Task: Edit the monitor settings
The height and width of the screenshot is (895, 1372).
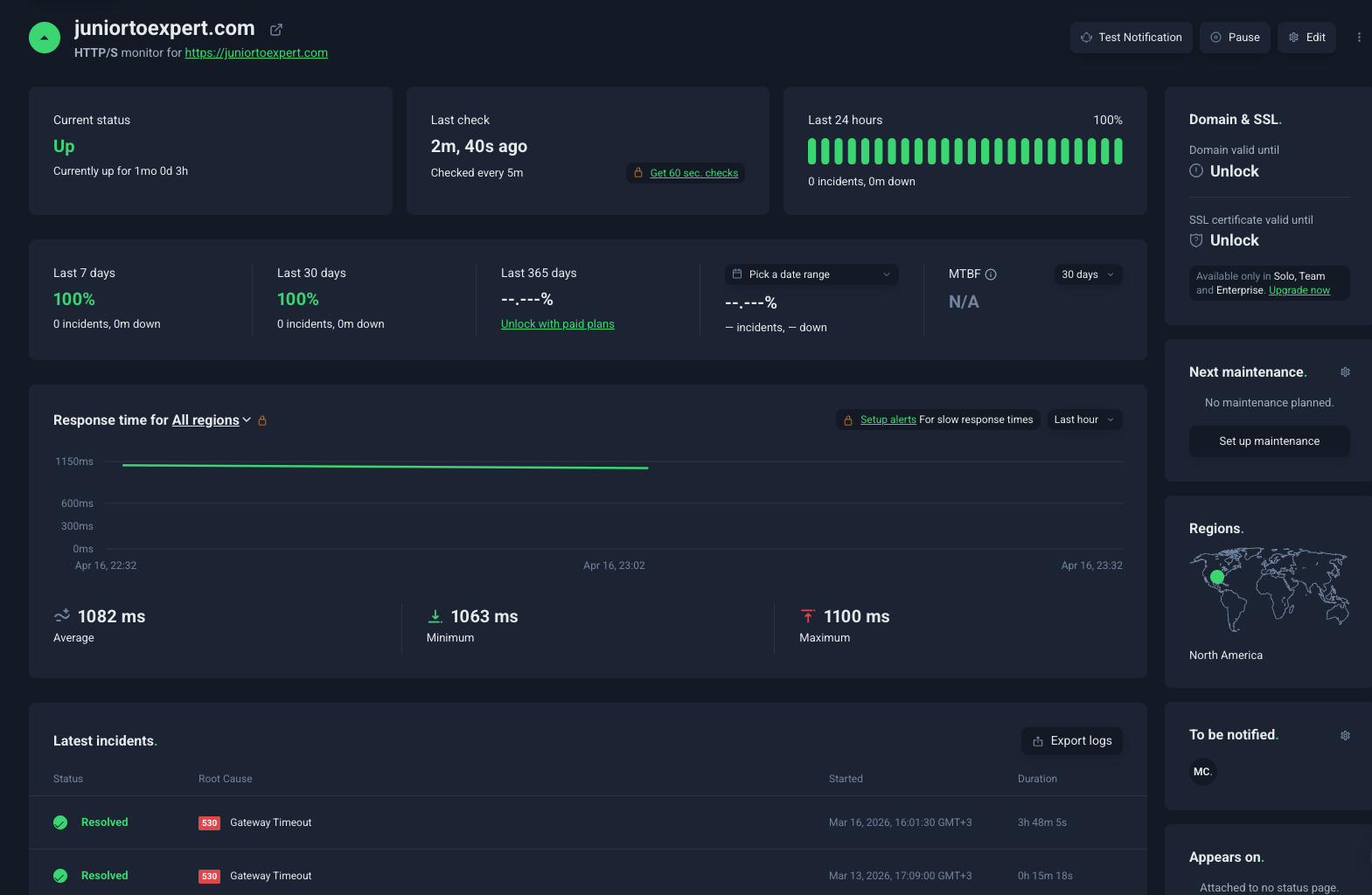Action: pyautogui.click(x=1306, y=38)
